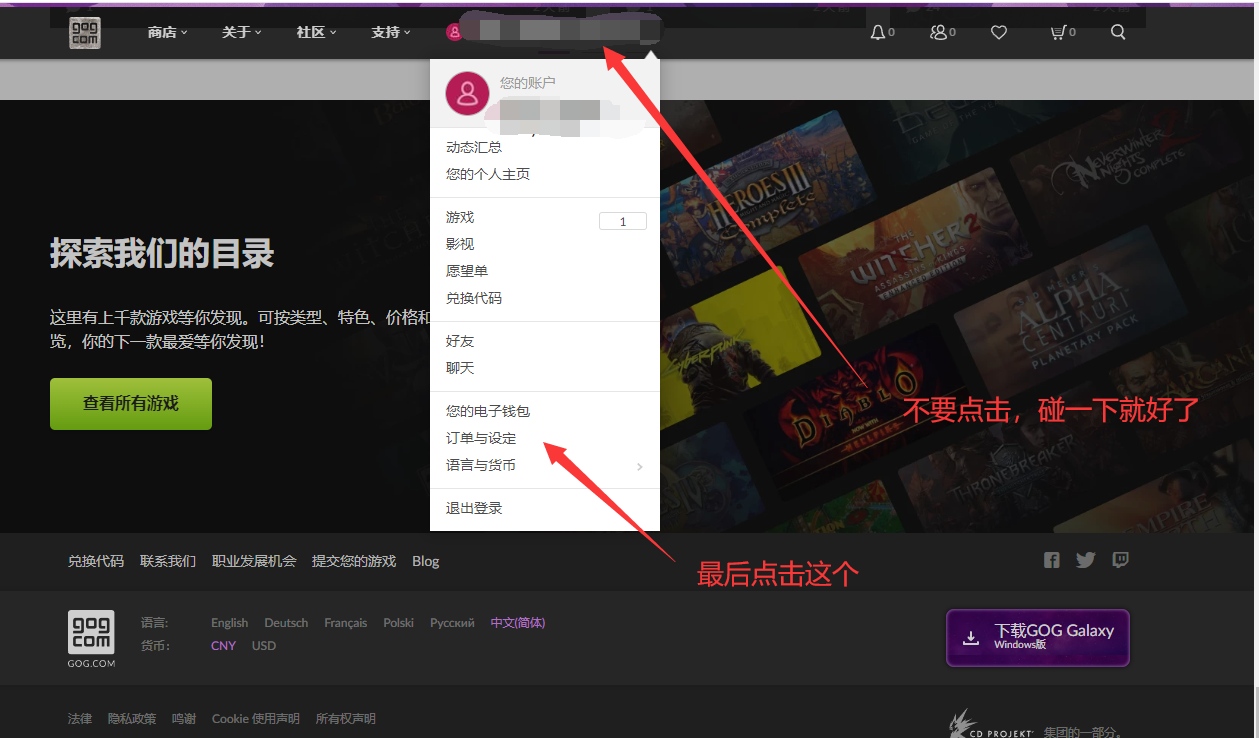Select USD currency
The image size is (1259, 738).
264,645
